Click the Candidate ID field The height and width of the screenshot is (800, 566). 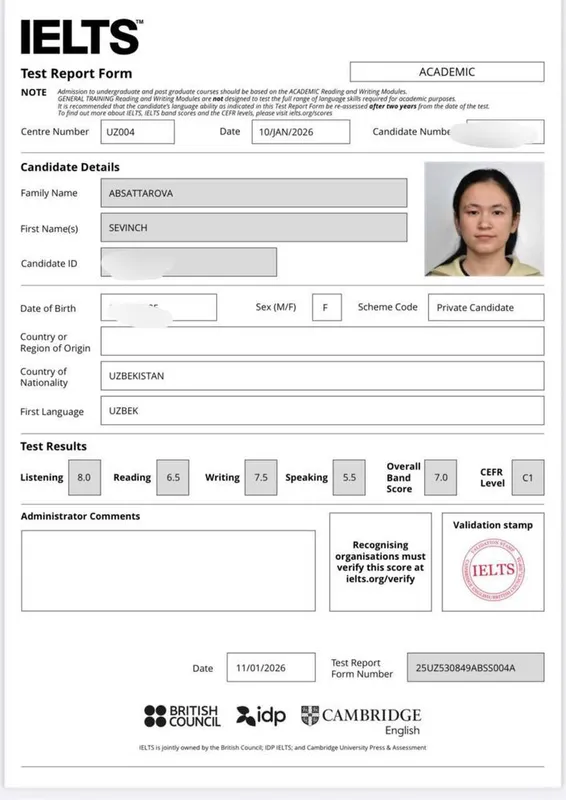click(x=189, y=262)
